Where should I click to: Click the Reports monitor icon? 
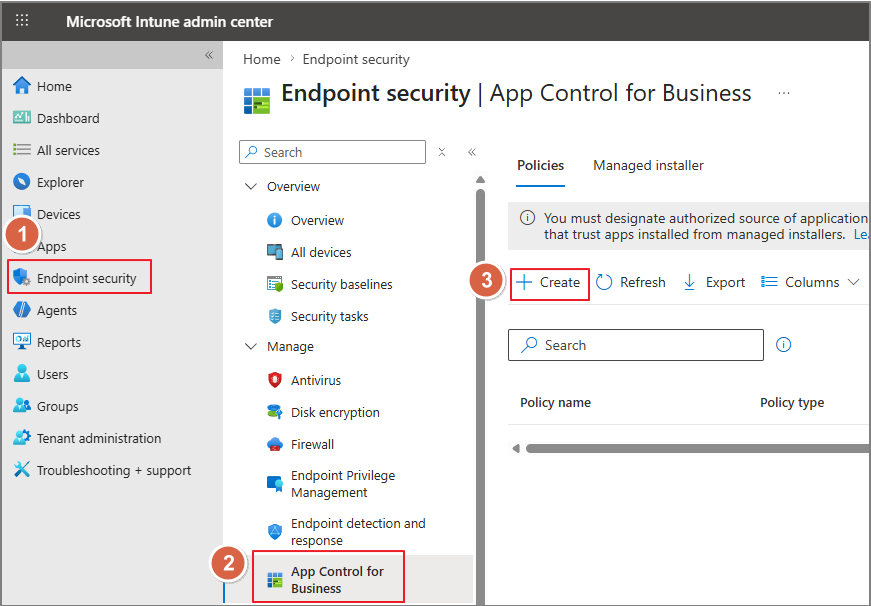22,342
